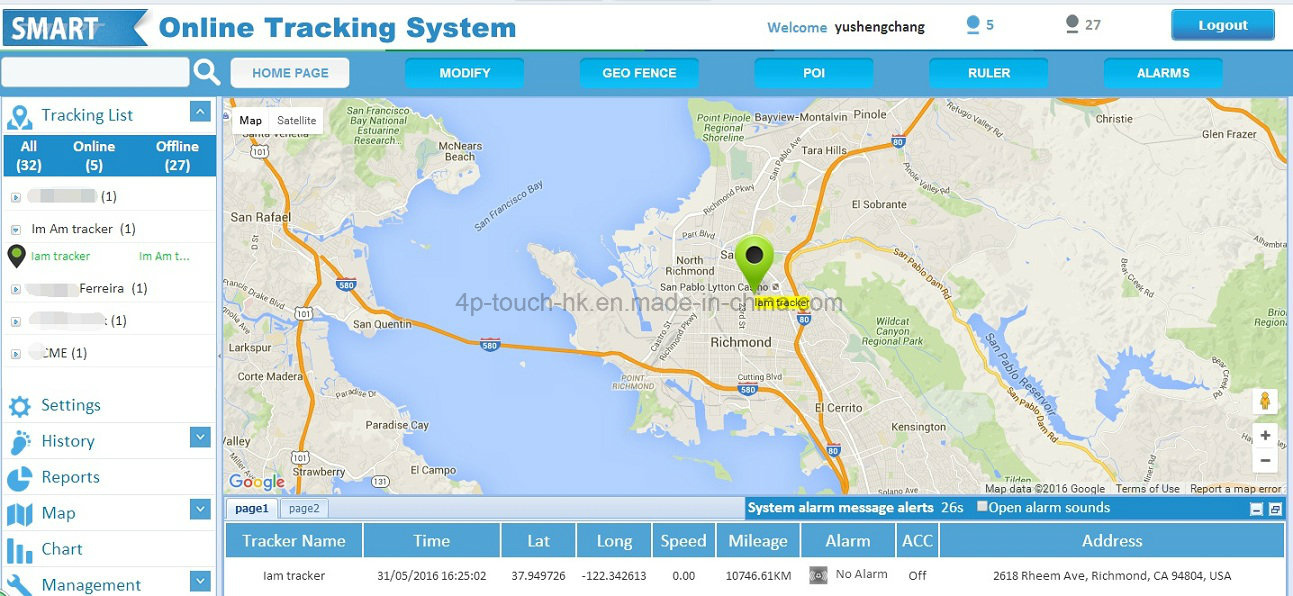Viewport: 1293px width, 596px height.
Task: Click the MODIFY button
Action: coord(465,73)
